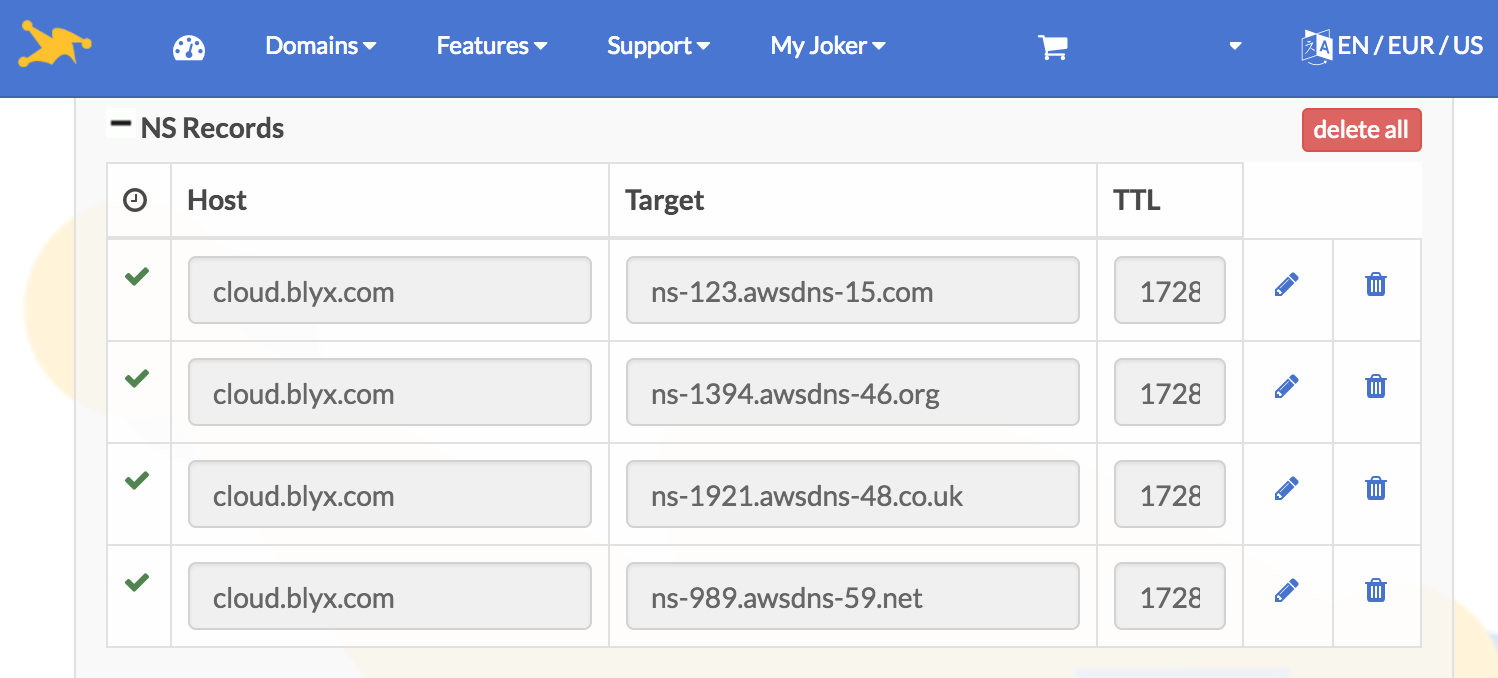Edit the ns-1394.awsdns-46.org record

click(1287, 387)
